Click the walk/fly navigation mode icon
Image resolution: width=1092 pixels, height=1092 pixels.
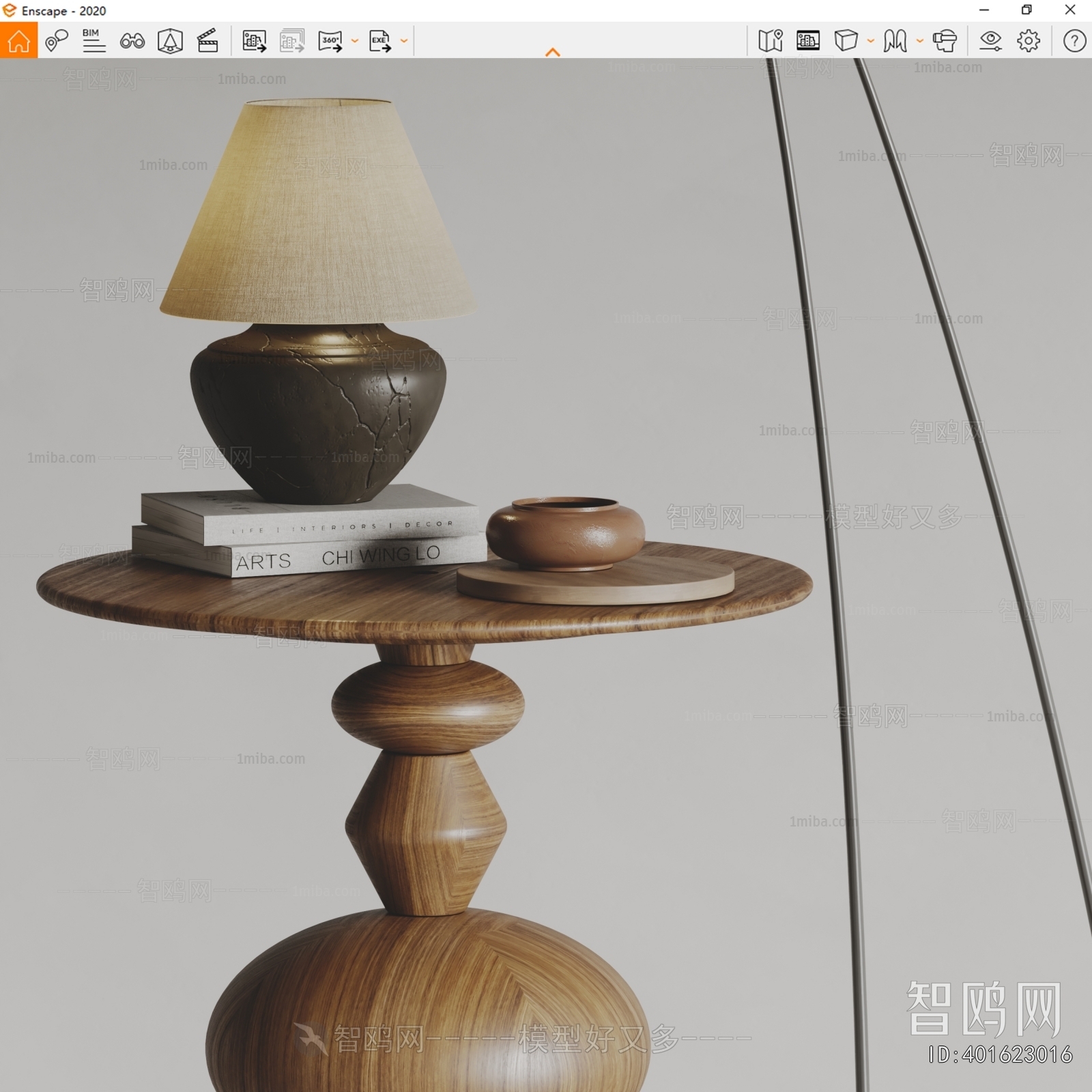click(895, 41)
